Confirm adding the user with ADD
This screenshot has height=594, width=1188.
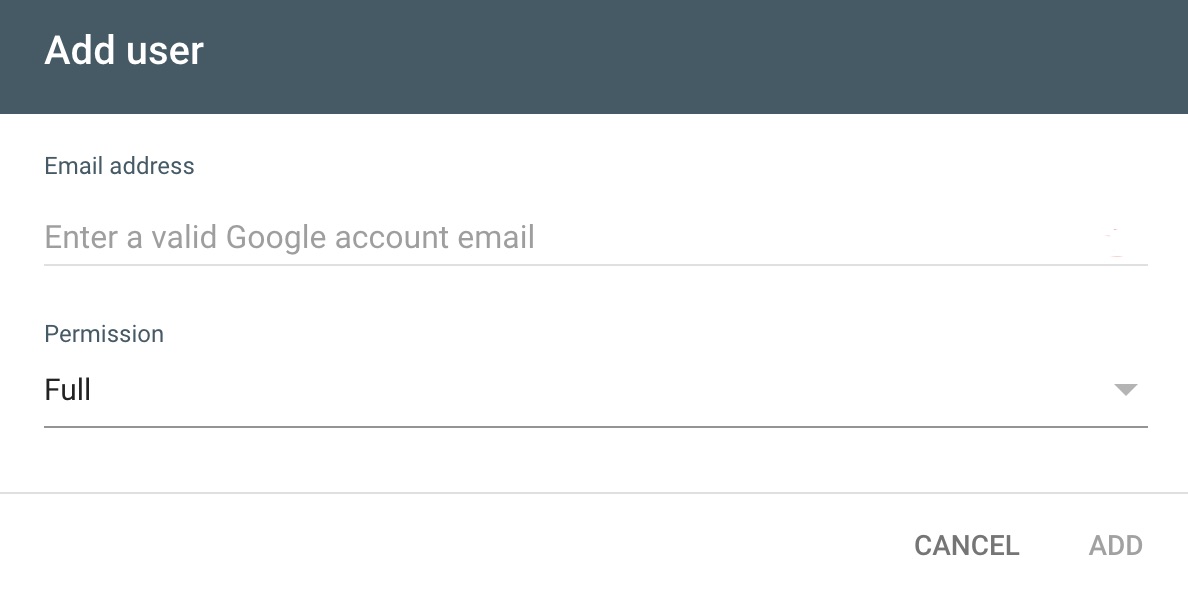pos(1115,545)
